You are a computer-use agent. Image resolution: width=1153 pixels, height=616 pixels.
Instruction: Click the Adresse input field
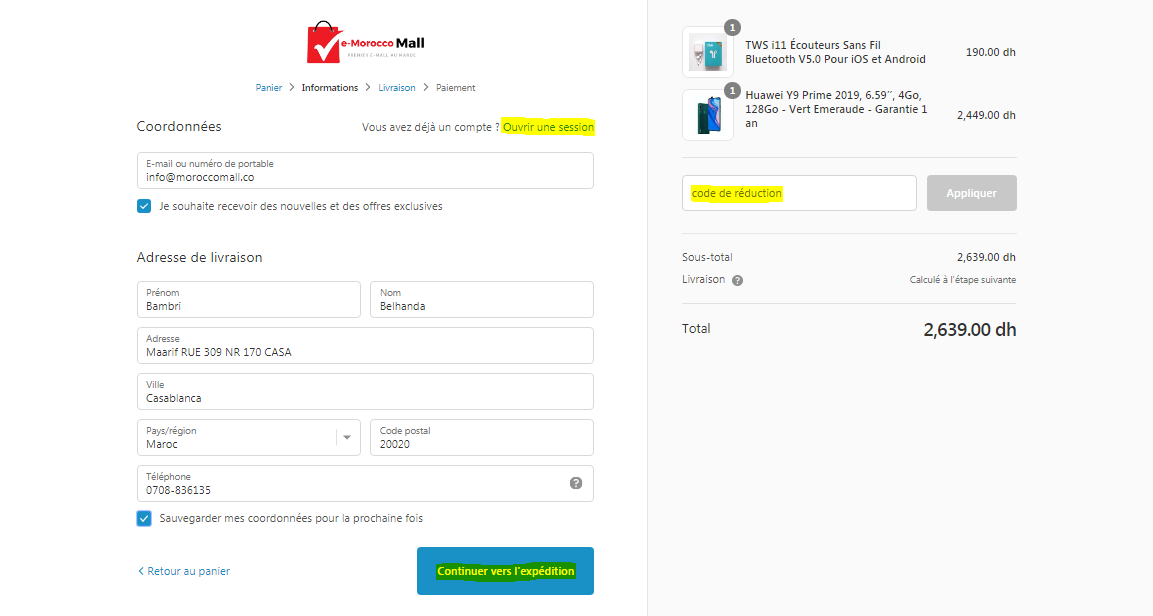click(x=365, y=345)
